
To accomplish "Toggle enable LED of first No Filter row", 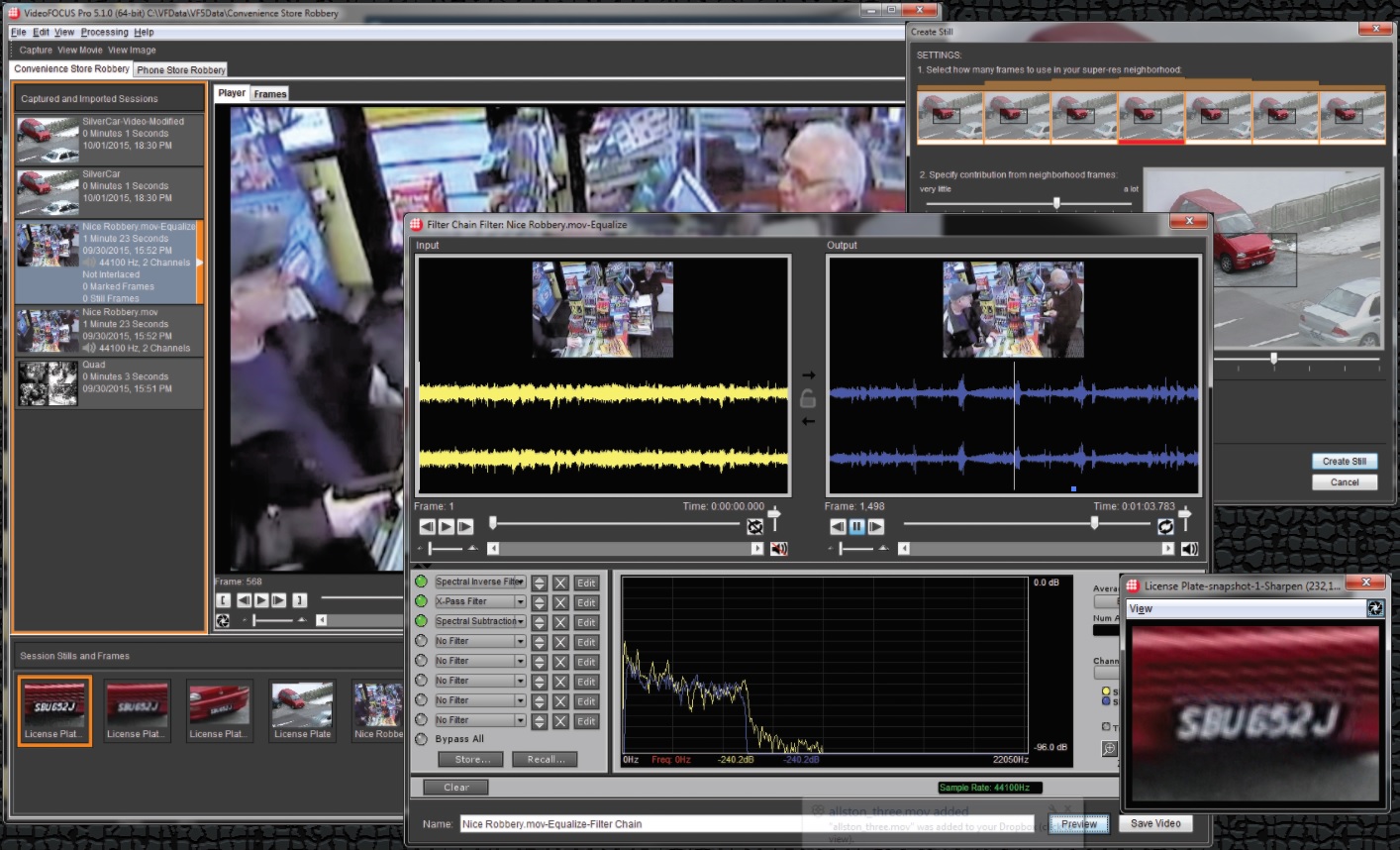I will [x=421, y=641].
